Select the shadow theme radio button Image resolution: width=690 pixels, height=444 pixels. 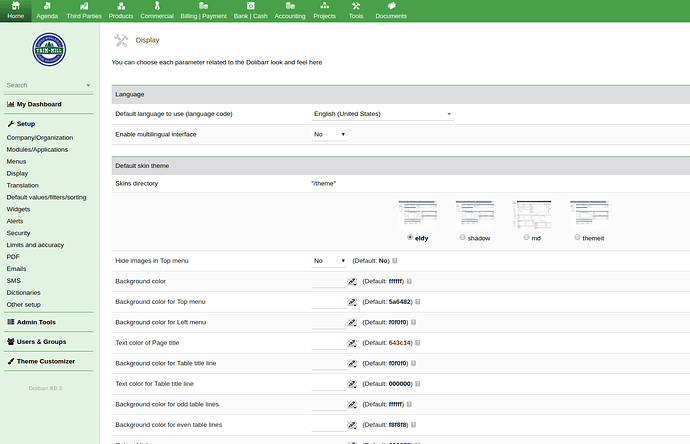(x=462, y=237)
